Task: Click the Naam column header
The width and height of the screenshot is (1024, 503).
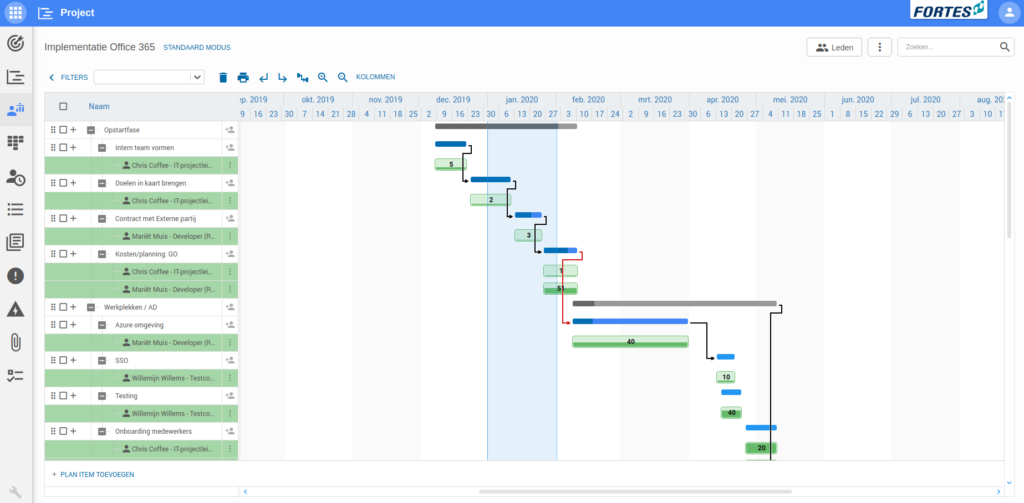Action: point(99,106)
